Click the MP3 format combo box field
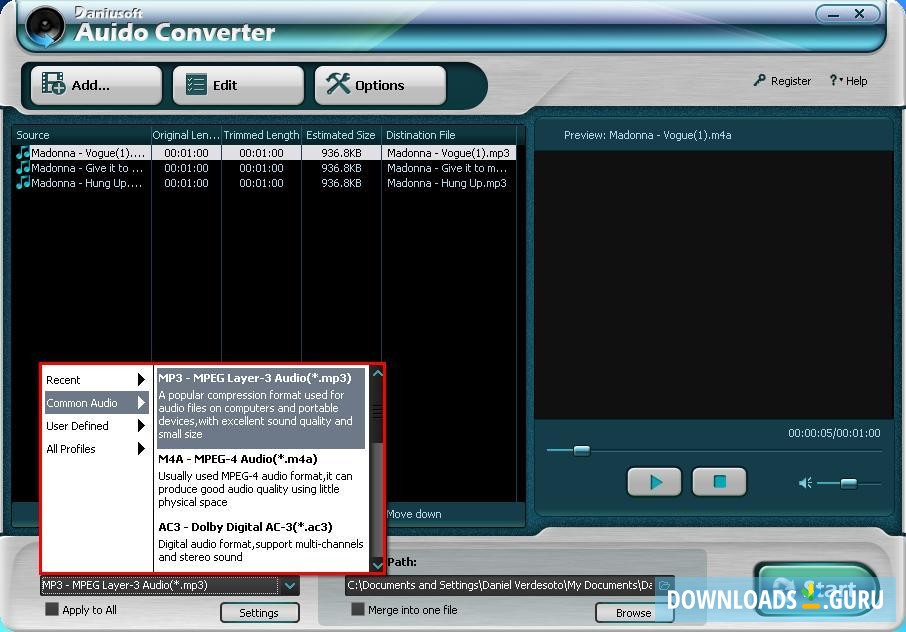The image size is (906, 632). tap(159, 585)
